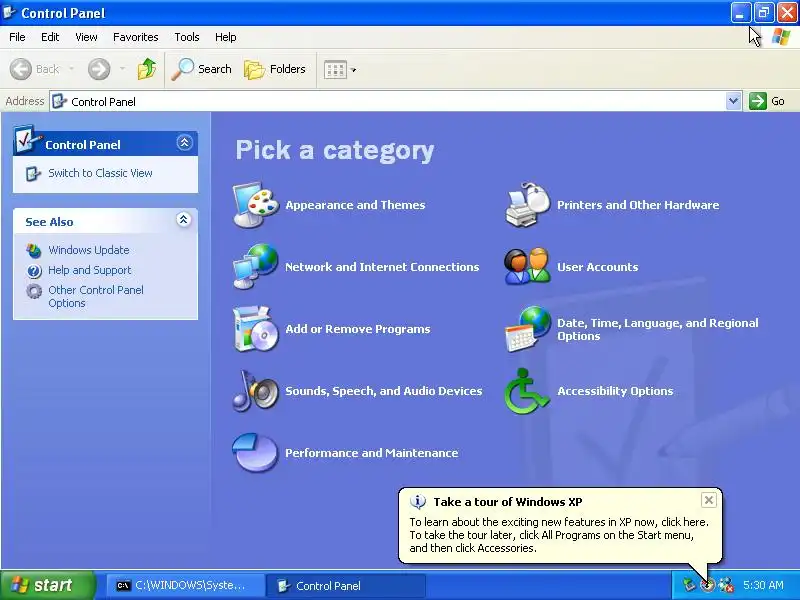Click the 5:30 AM taskbar clock
This screenshot has width=800, height=600.
click(763, 585)
